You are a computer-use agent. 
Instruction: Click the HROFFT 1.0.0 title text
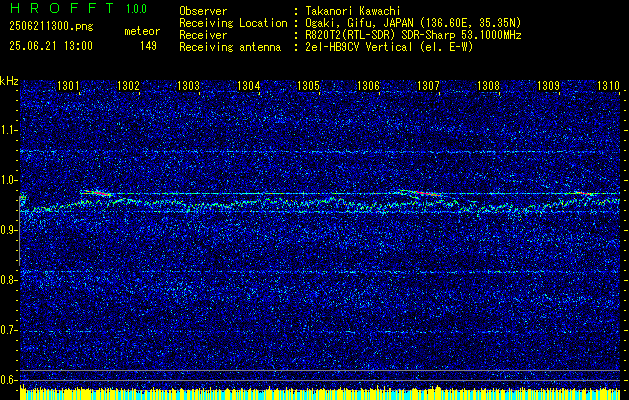click(78, 8)
